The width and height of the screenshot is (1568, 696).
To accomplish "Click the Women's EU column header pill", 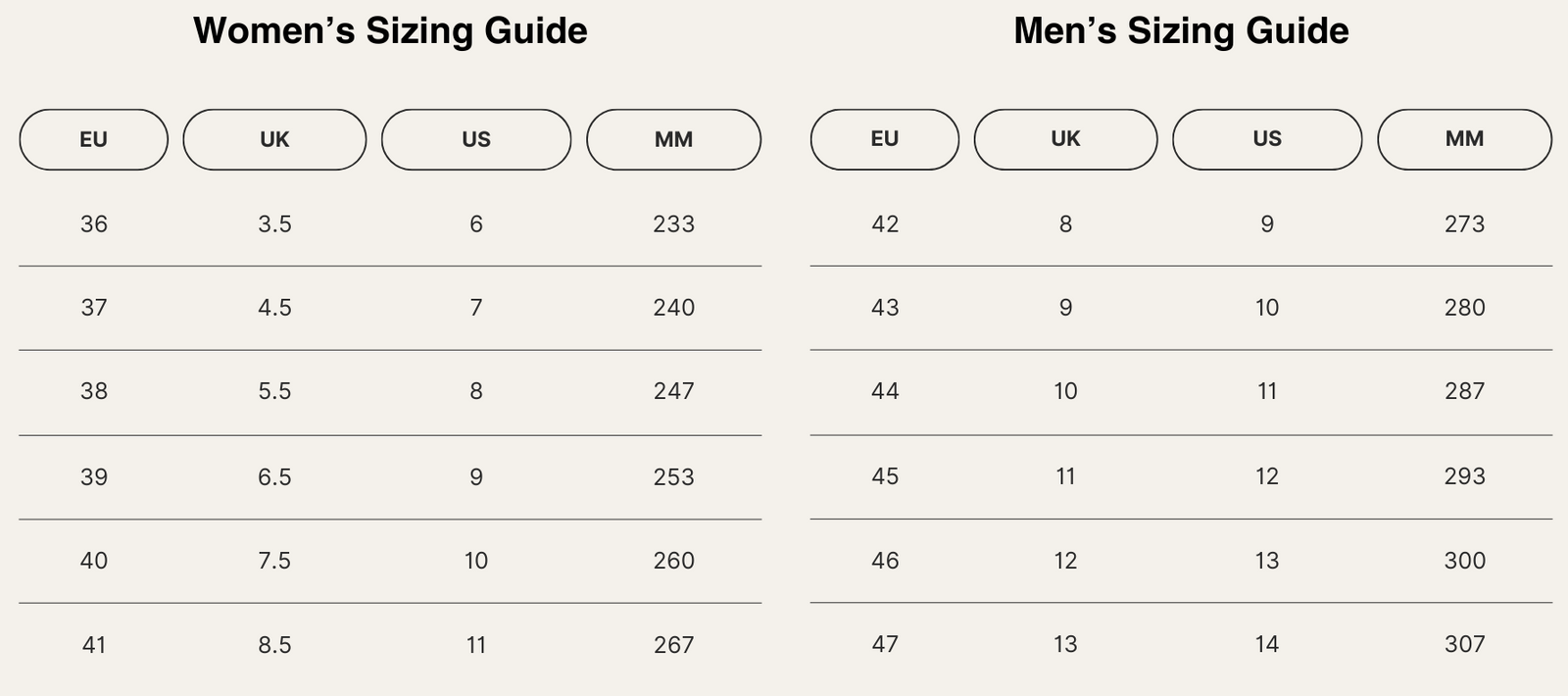I will (x=93, y=139).
